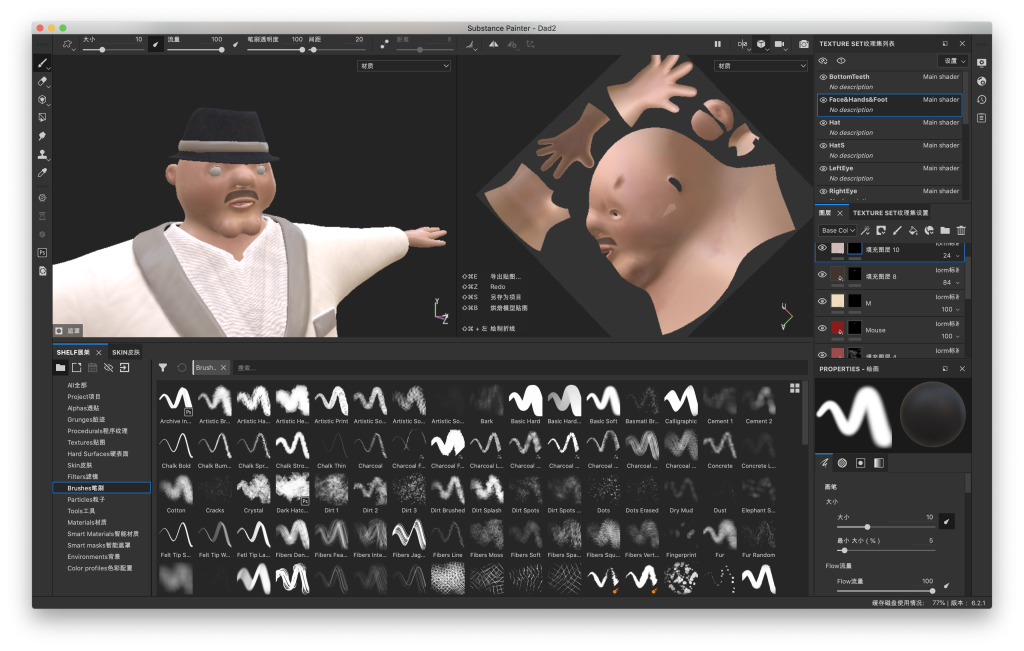Switch to the TEXTURE SET settings tab
Image resolution: width=1024 pixels, height=651 pixels.
point(890,213)
